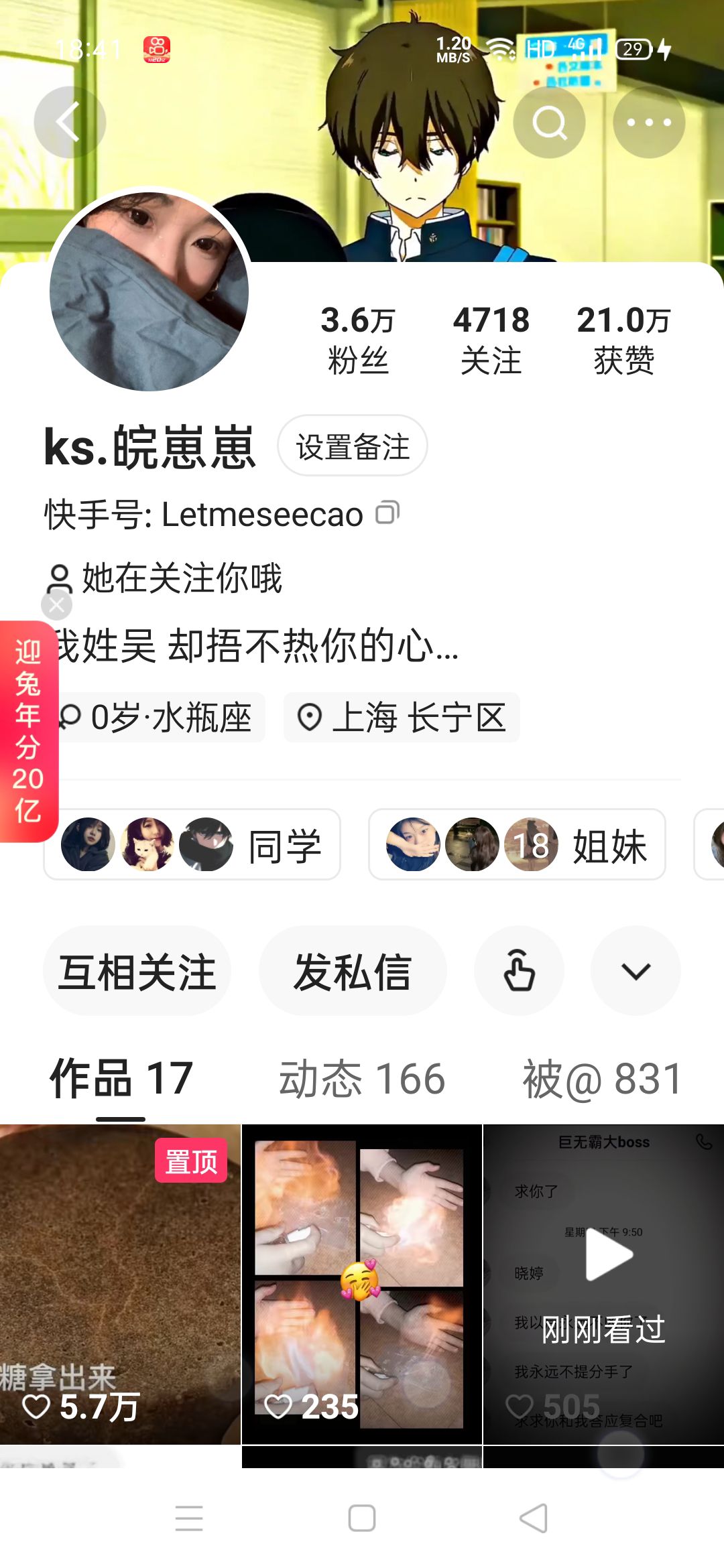Open the red 迎兔年分20亿 promotion banner
The height and width of the screenshot is (1568, 724).
[x=28, y=731]
